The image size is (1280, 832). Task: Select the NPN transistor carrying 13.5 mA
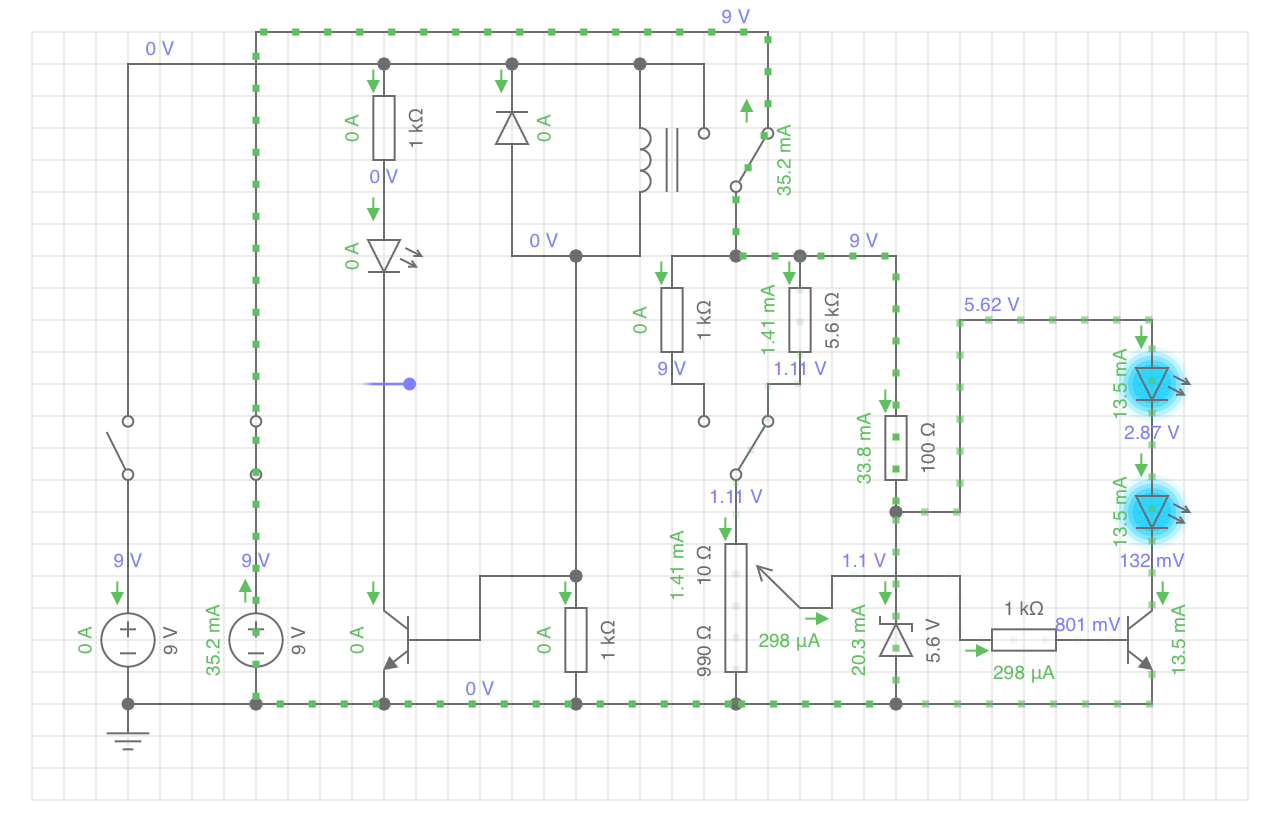tap(1140, 640)
